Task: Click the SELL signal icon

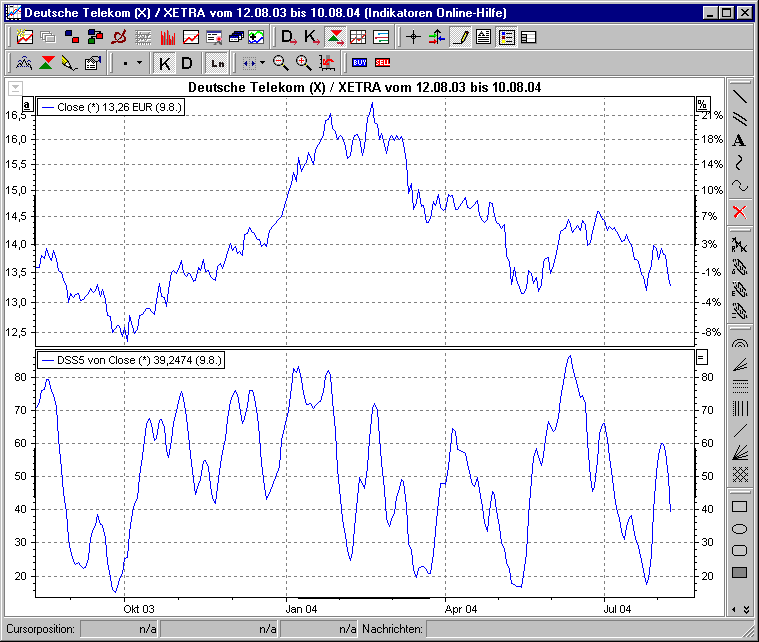Action: click(x=382, y=63)
